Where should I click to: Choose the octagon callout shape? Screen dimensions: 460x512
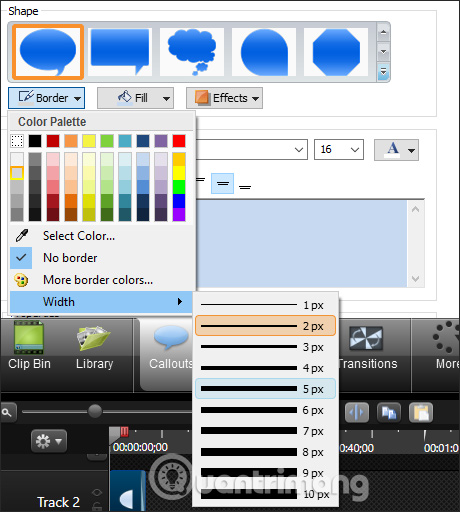coord(336,52)
